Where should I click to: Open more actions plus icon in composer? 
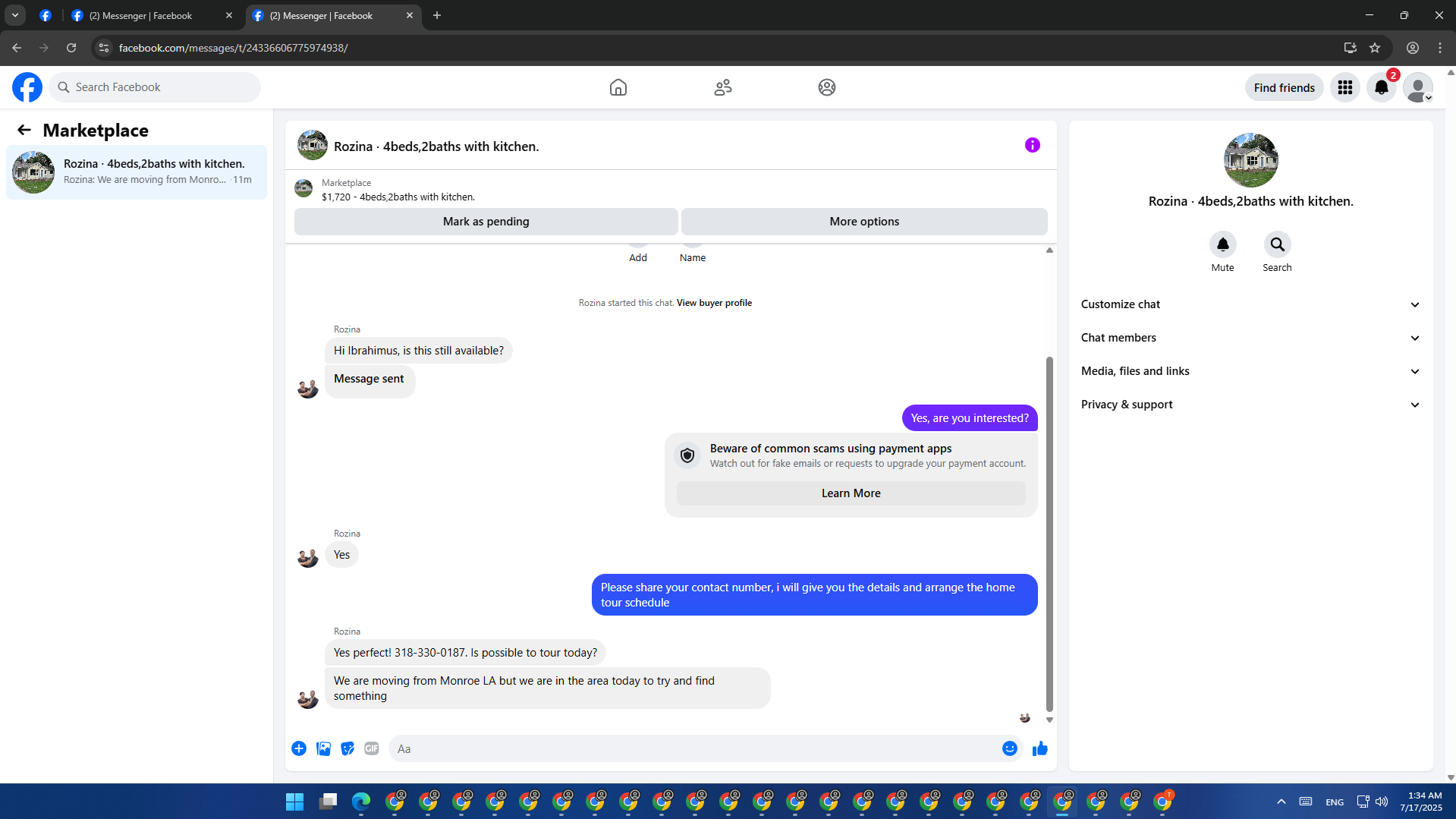click(299, 748)
